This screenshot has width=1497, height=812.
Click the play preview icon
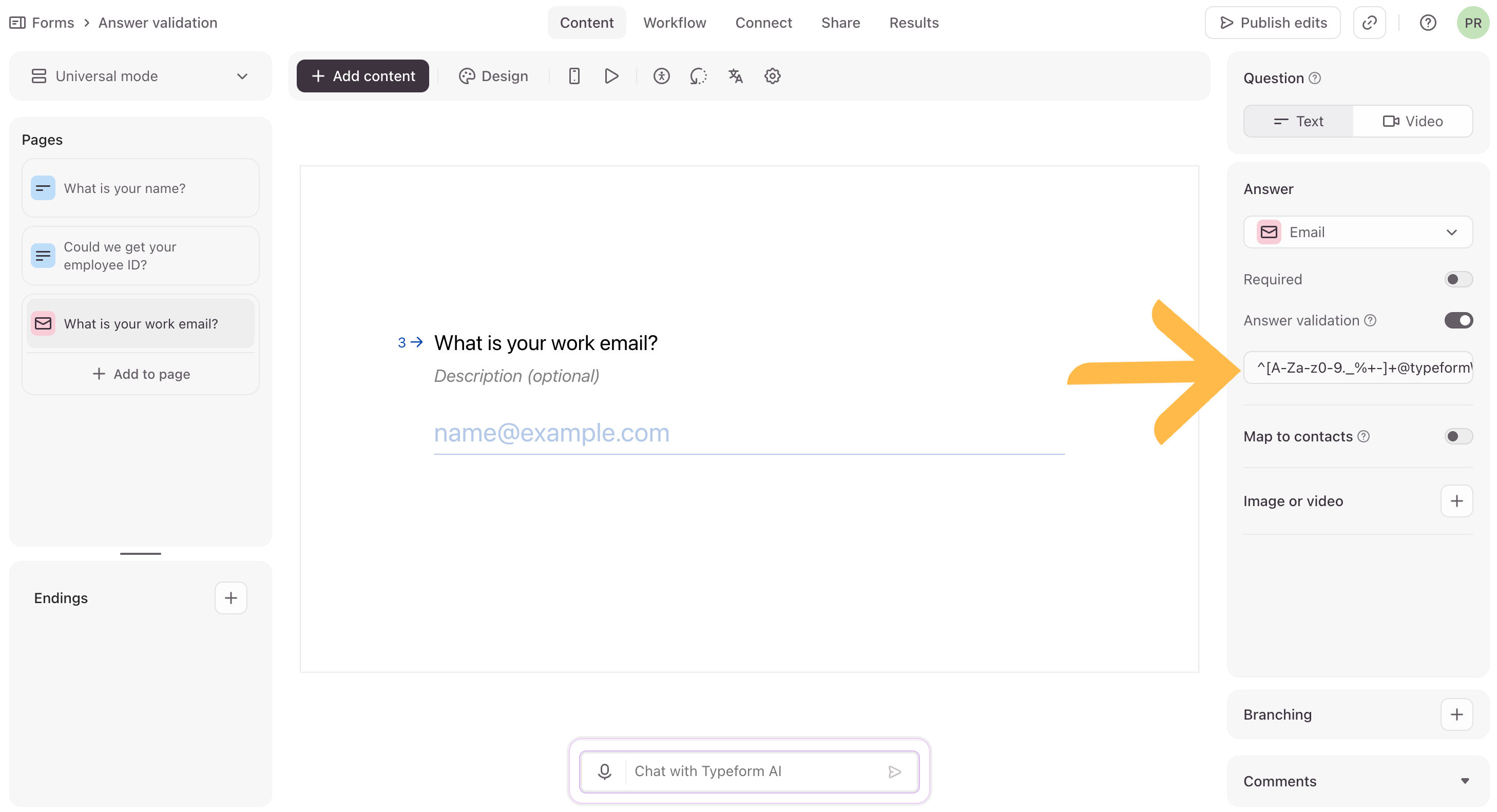[x=611, y=76]
